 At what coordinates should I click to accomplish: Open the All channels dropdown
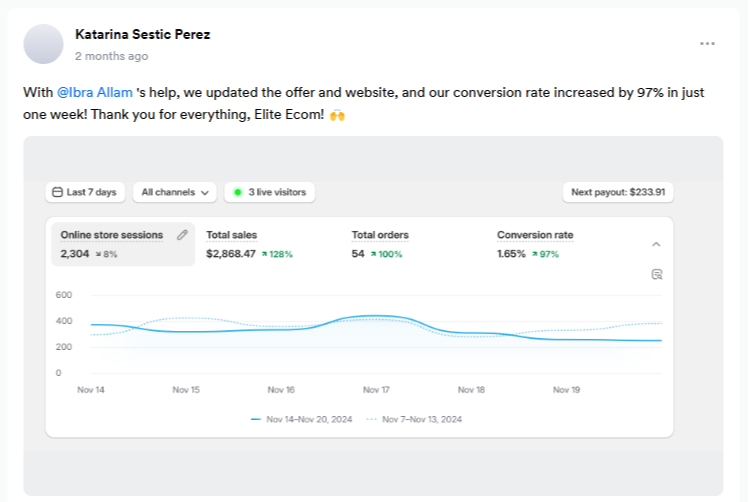178,192
